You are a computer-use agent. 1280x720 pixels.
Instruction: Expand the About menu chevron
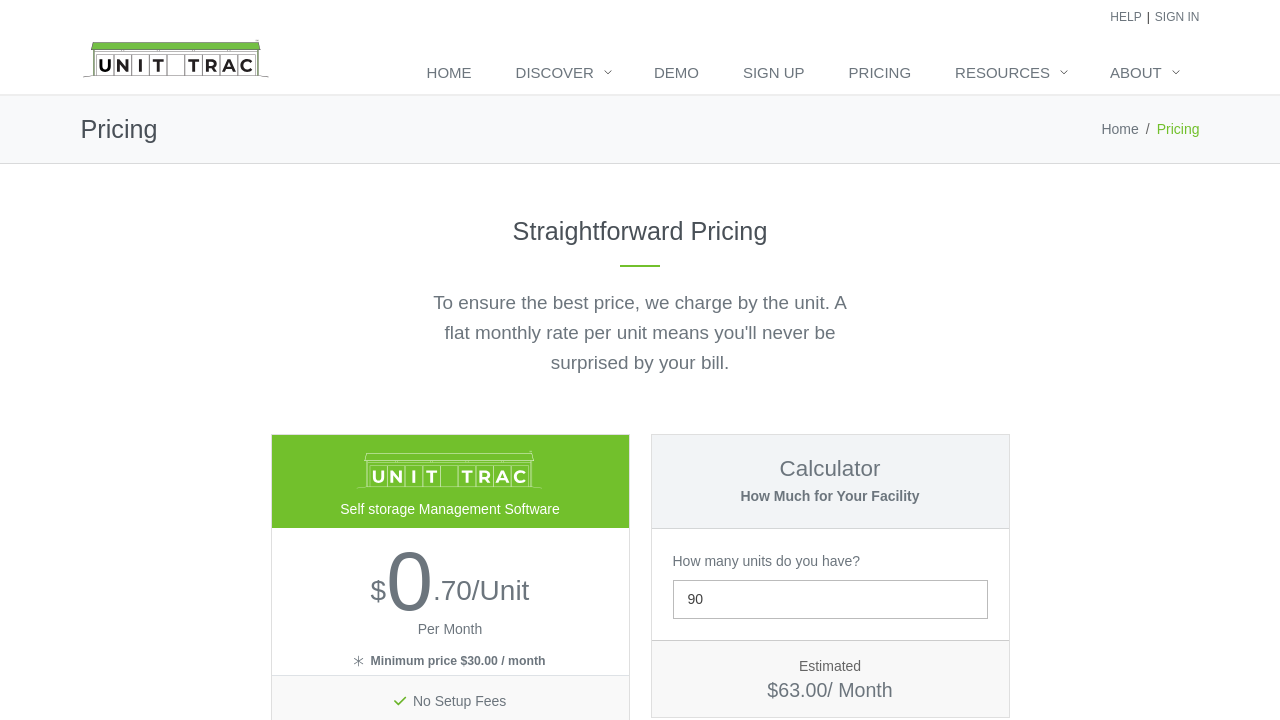tap(1176, 72)
